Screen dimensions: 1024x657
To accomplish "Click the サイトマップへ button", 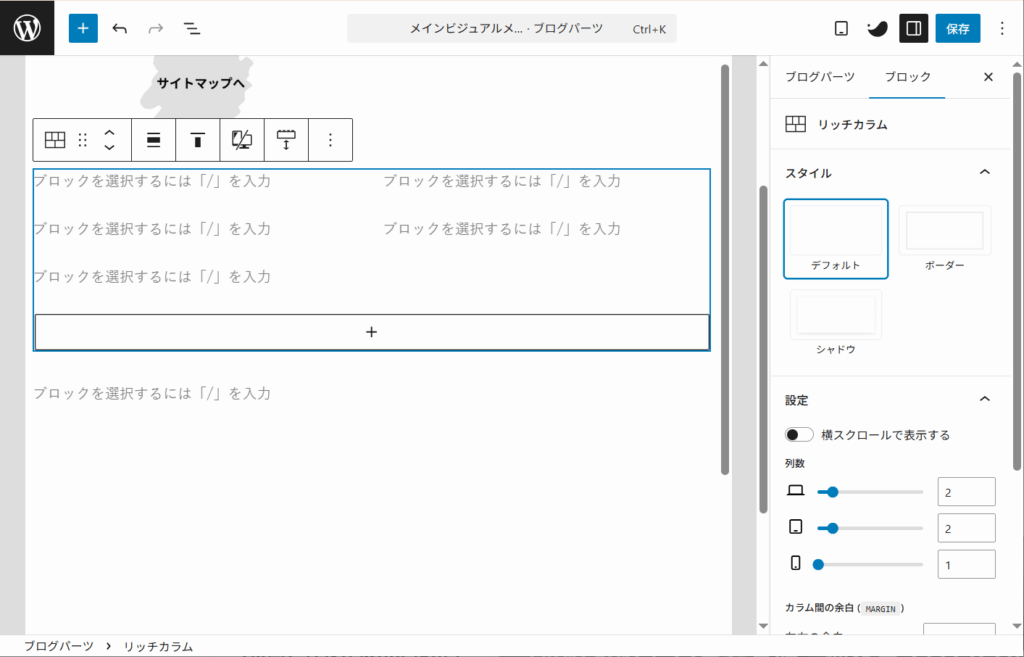I will point(200,83).
